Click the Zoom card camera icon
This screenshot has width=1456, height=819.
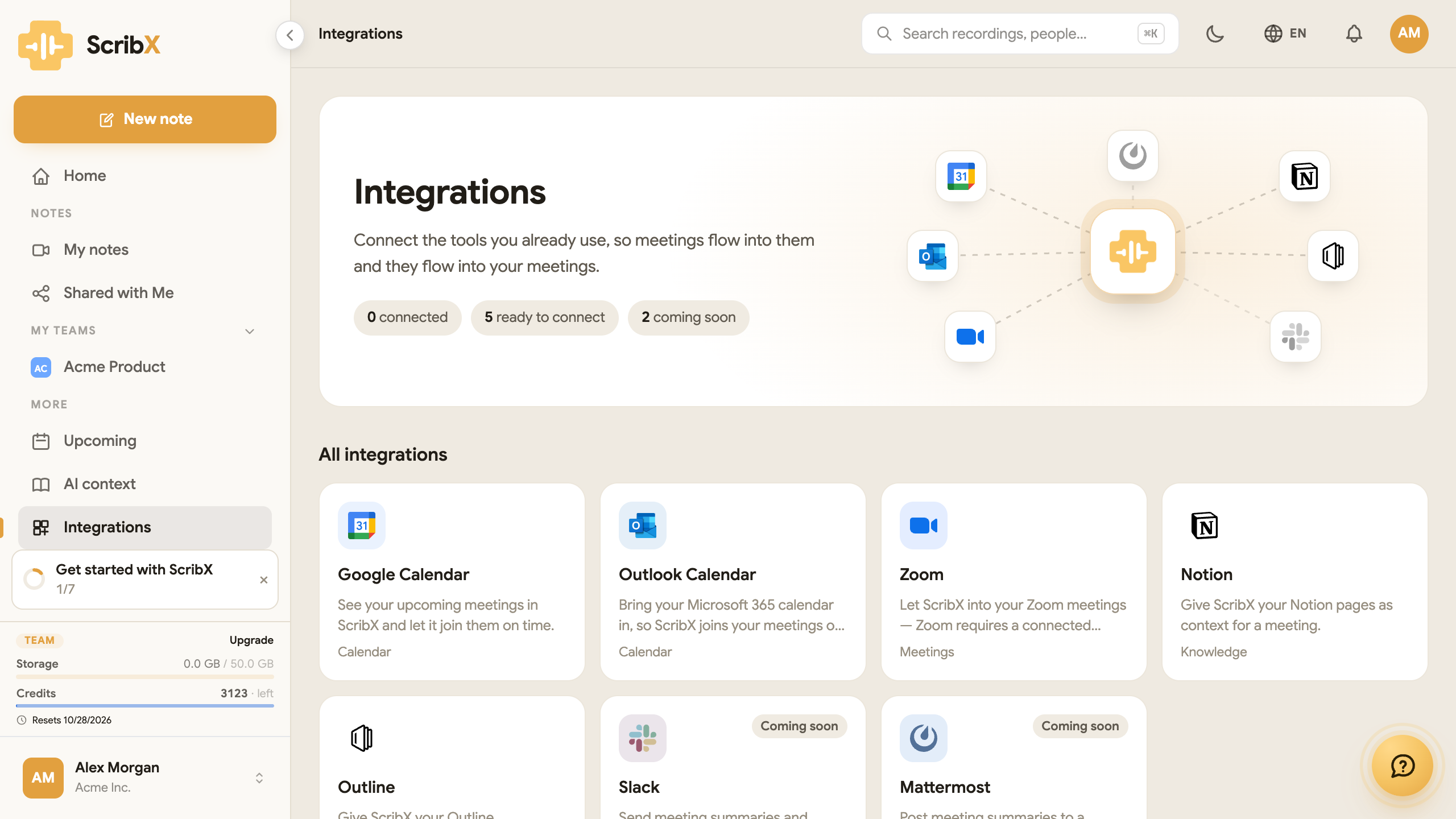pyautogui.click(x=923, y=526)
